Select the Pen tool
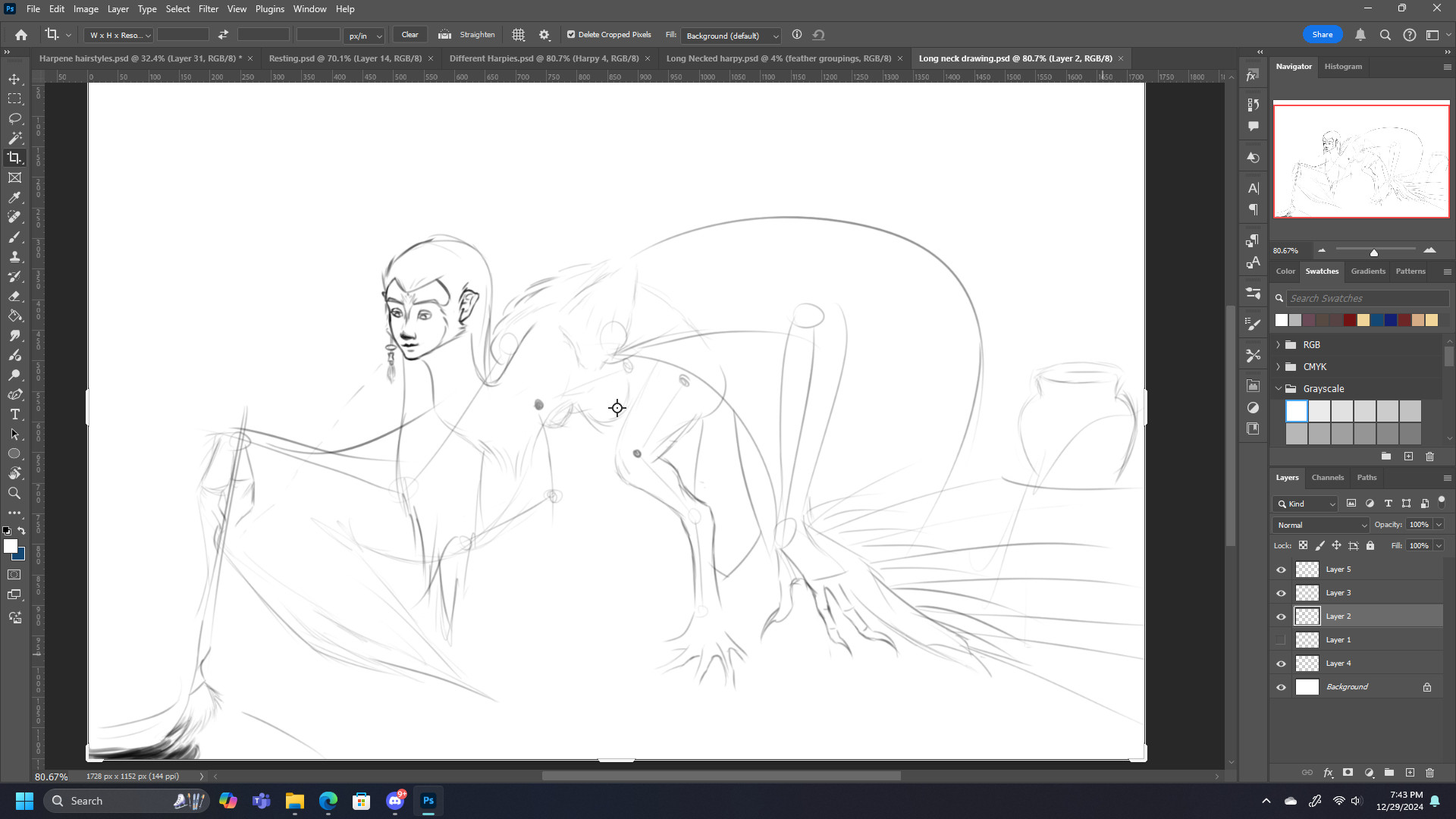Screen dimensions: 1456x819 point(14,394)
